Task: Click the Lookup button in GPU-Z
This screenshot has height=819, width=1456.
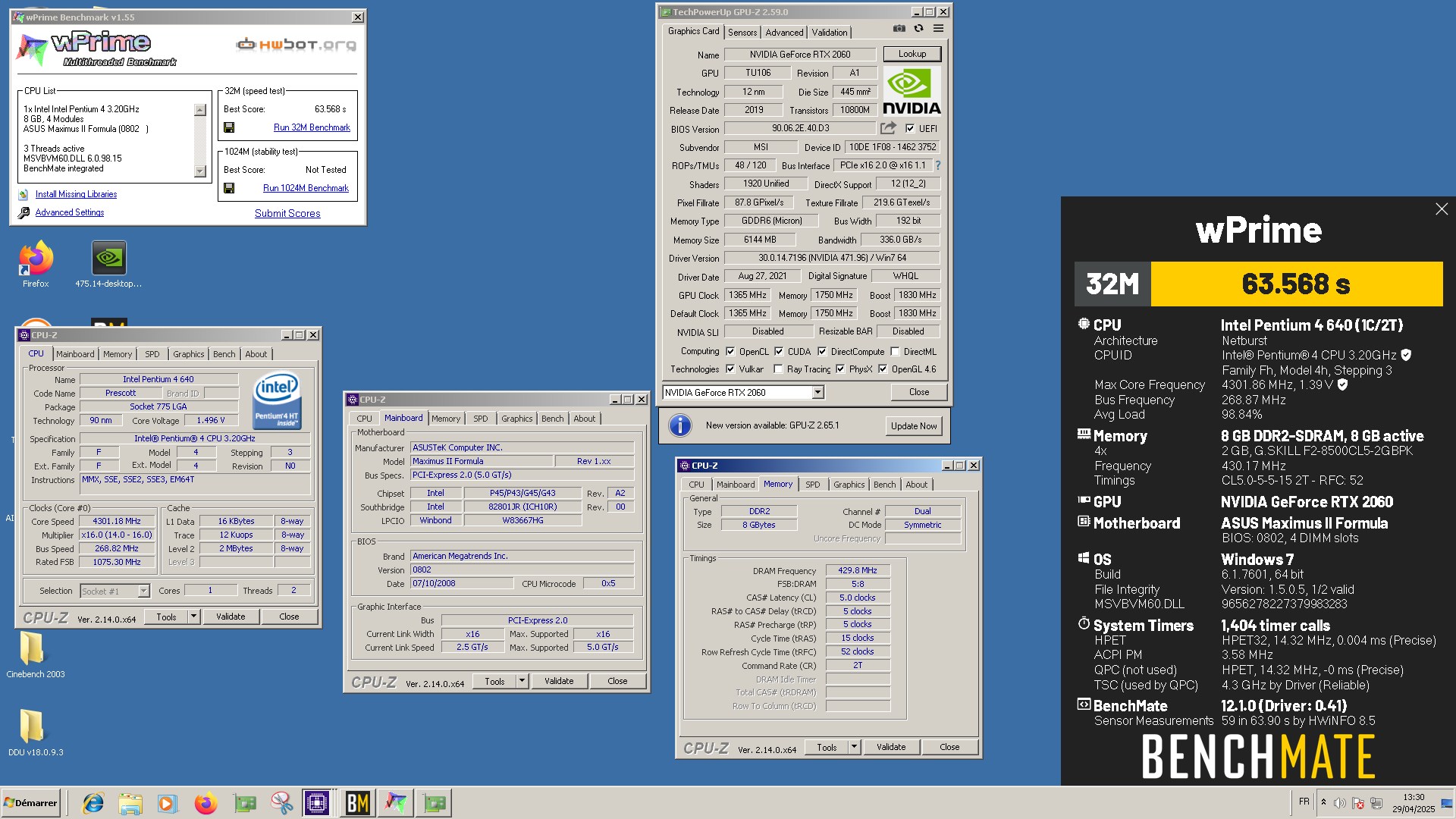Action: click(912, 54)
